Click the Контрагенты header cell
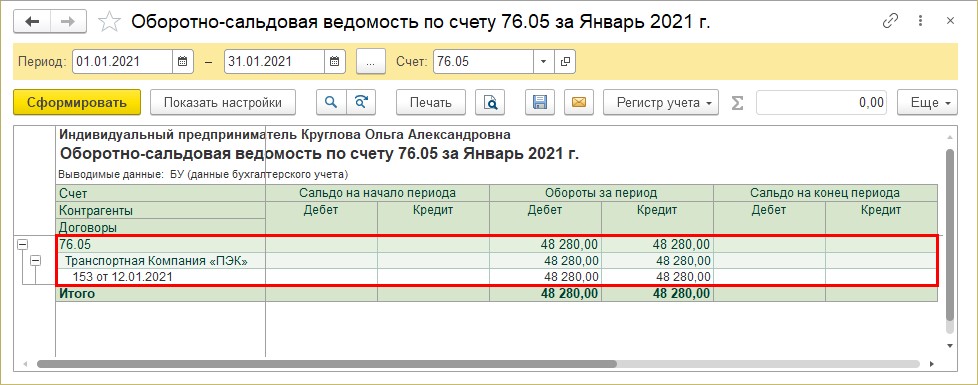This screenshot has height=385, width=978. [160, 210]
